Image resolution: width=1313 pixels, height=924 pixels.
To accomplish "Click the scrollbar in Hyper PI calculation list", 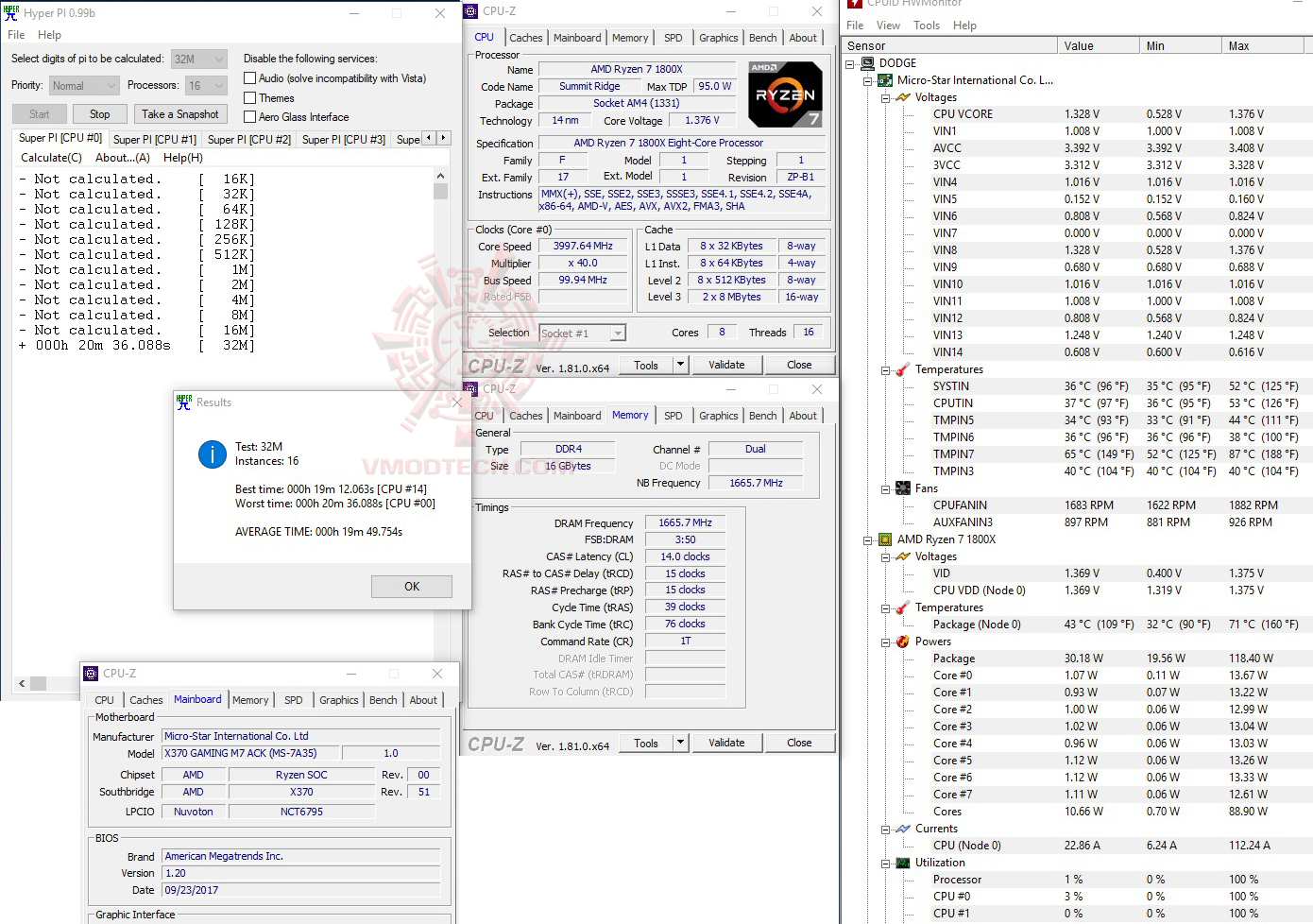I will coord(440,192).
